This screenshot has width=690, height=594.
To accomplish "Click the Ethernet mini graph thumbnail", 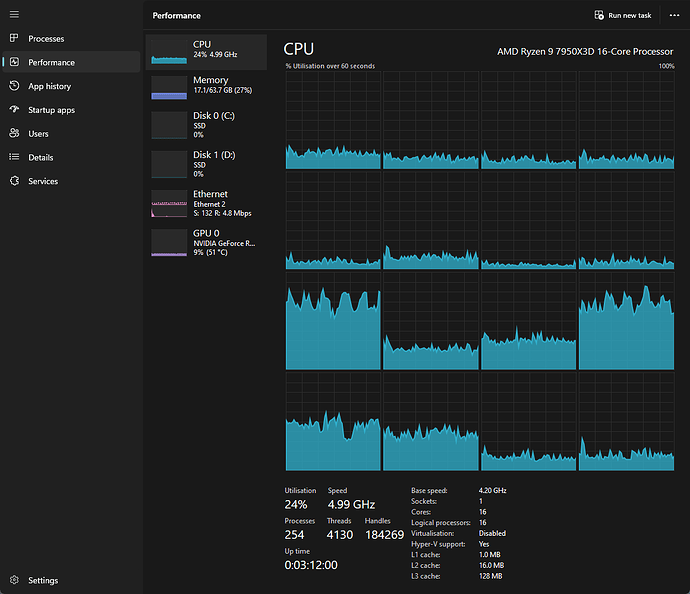I will [x=169, y=204].
